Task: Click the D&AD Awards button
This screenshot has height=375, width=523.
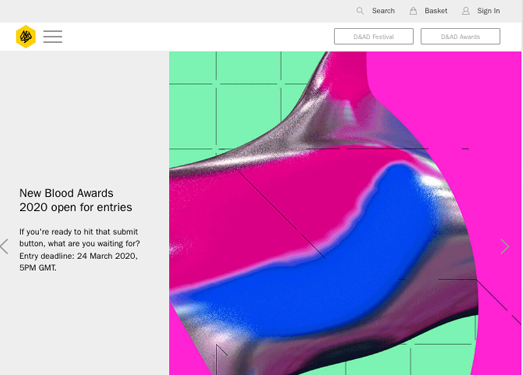Action: 460,36
